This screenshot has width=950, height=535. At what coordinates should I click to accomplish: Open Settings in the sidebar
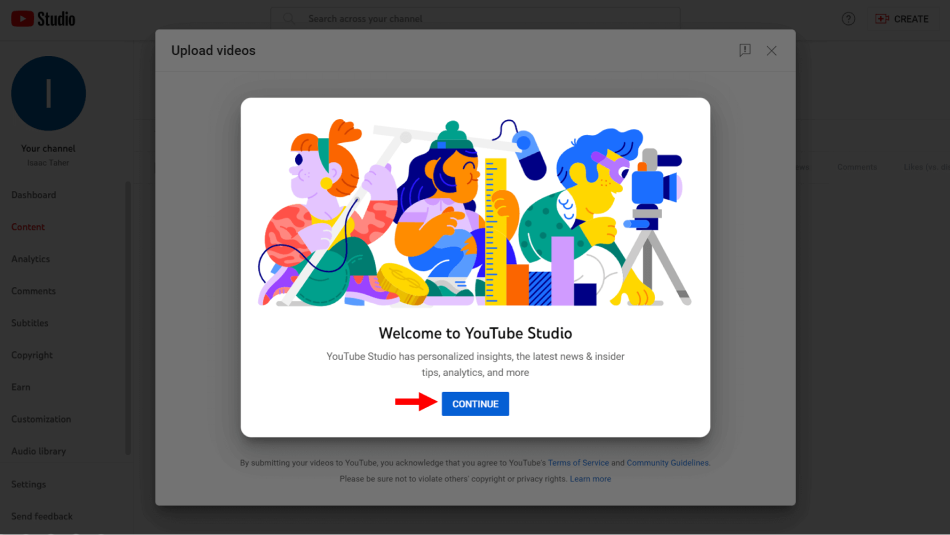(x=28, y=484)
